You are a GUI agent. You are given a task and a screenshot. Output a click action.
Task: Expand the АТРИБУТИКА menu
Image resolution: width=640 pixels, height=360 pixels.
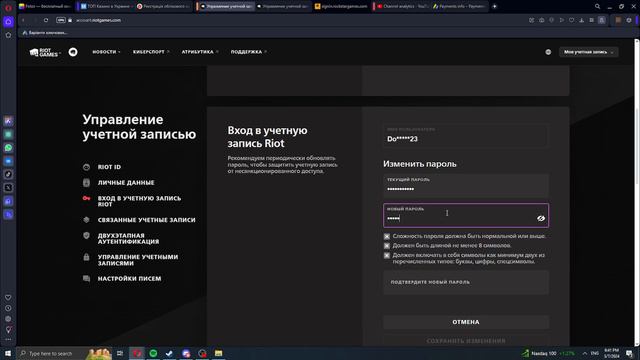200,52
